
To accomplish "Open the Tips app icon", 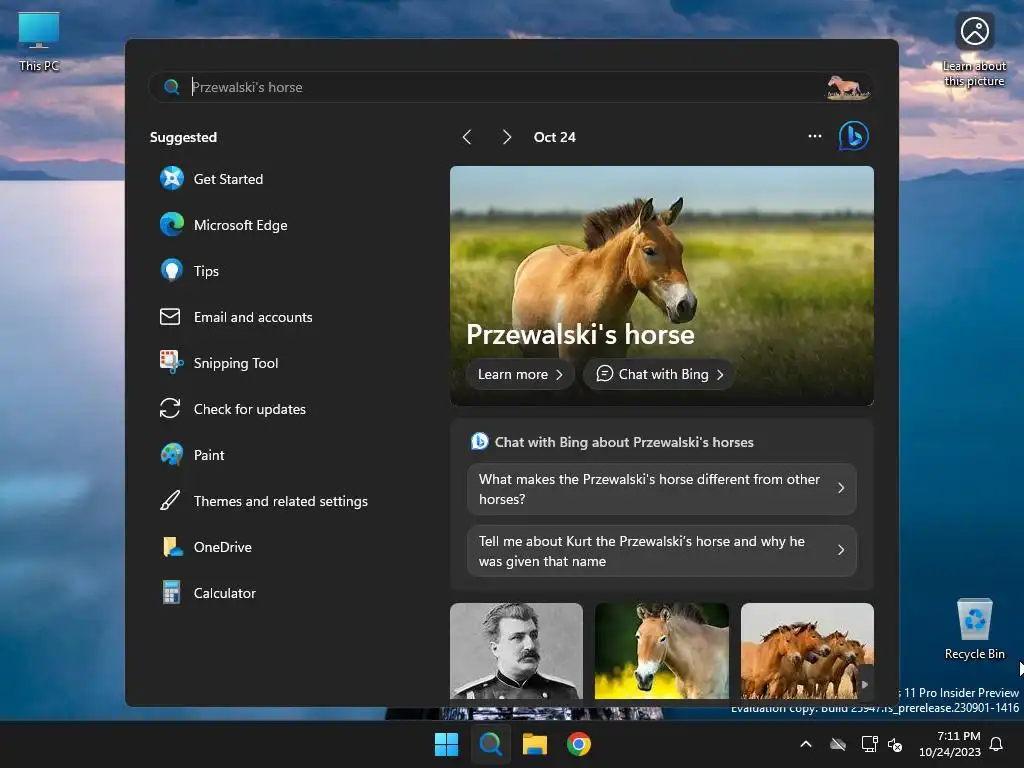I will click(x=172, y=270).
